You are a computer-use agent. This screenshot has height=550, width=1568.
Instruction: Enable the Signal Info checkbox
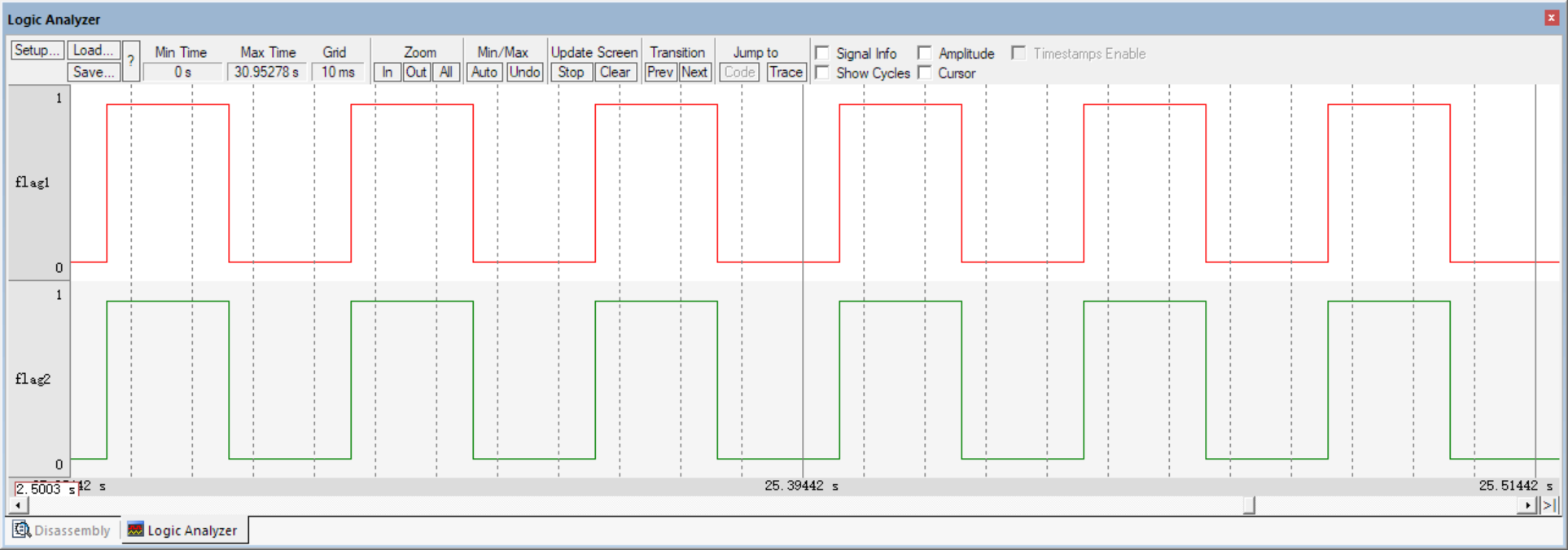coord(822,53)
